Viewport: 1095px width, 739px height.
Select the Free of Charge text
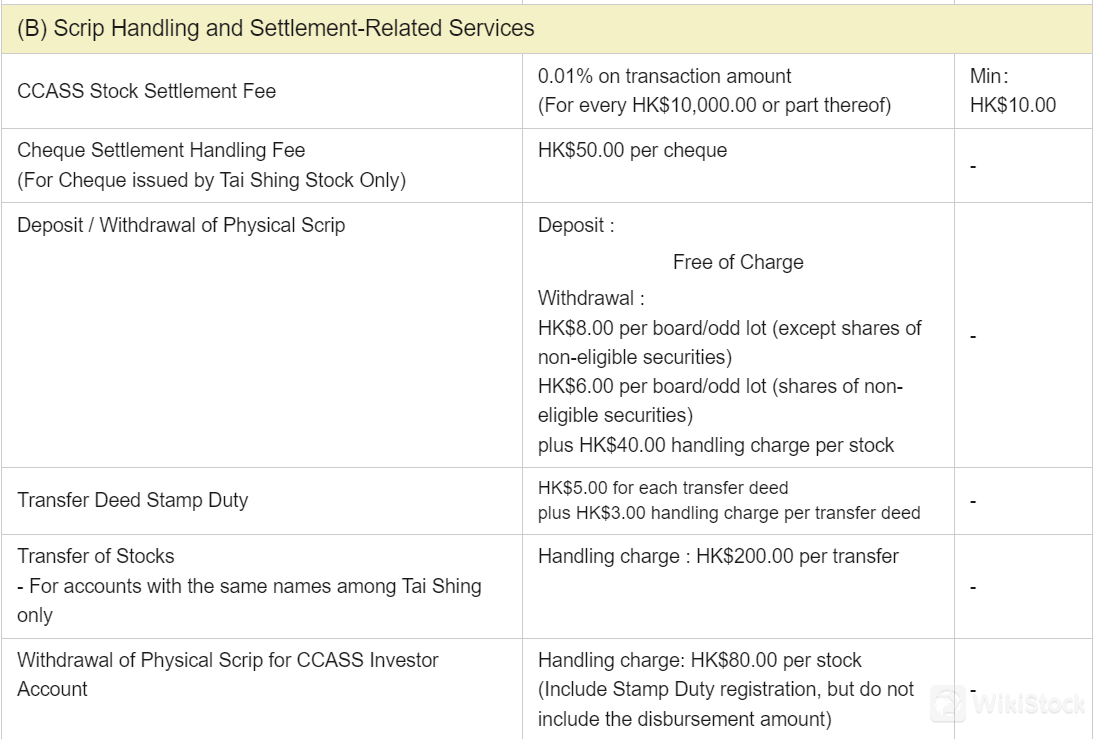[738, 263]
